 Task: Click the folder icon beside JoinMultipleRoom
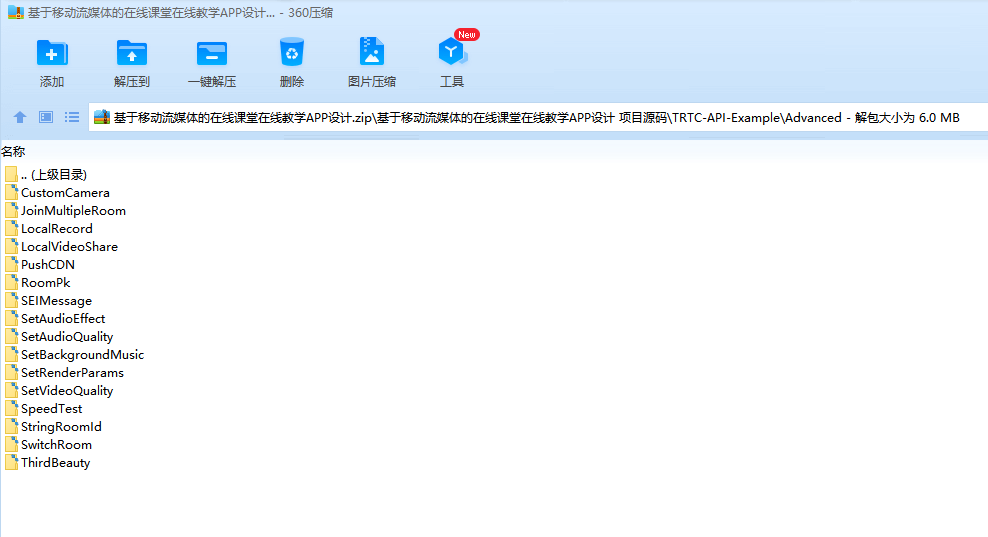(x=11, y=210)
